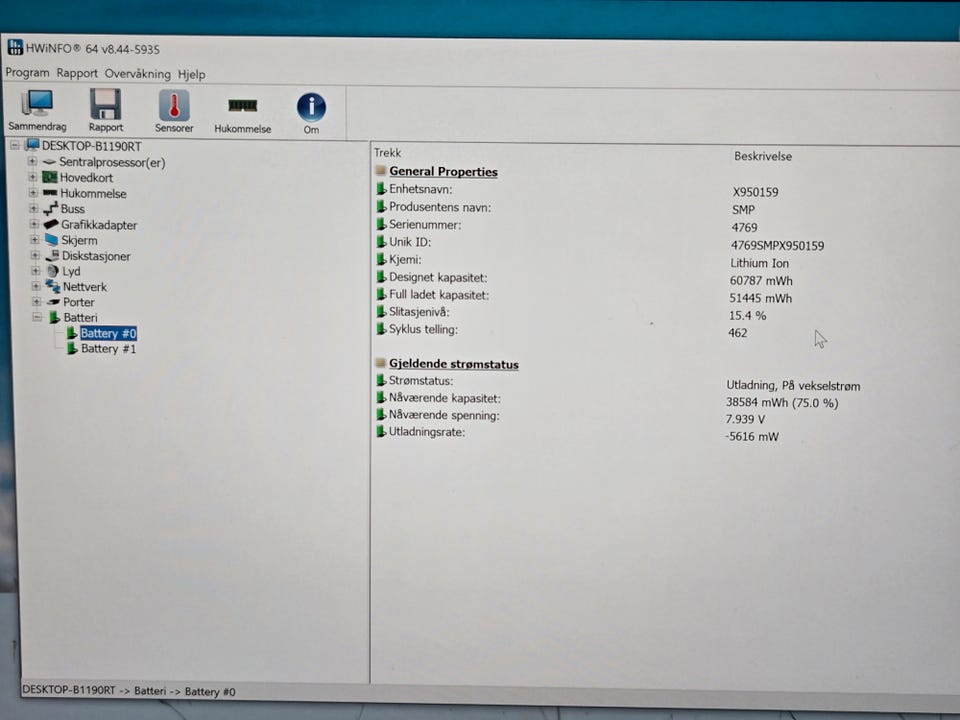960x720 pixels.
Task: Expand the Diskstasjoner node
Action: click(x=35, y=255)
